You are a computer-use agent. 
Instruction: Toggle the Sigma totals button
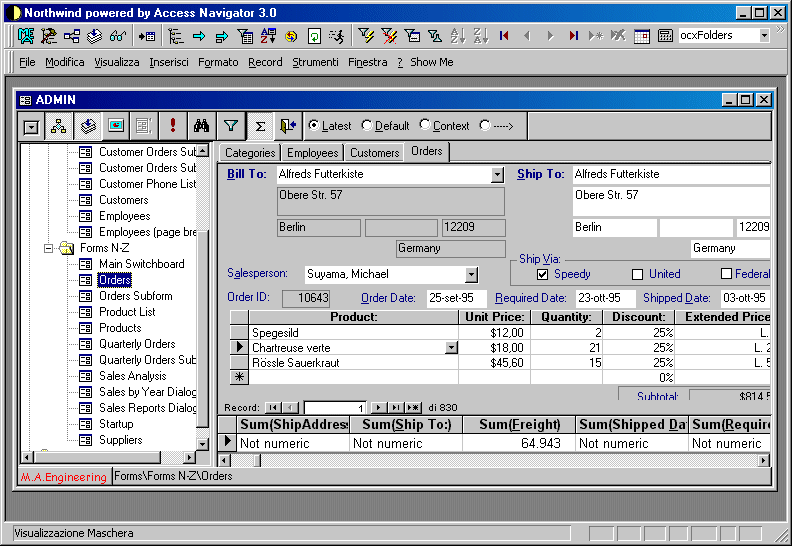tap(260, 126)
